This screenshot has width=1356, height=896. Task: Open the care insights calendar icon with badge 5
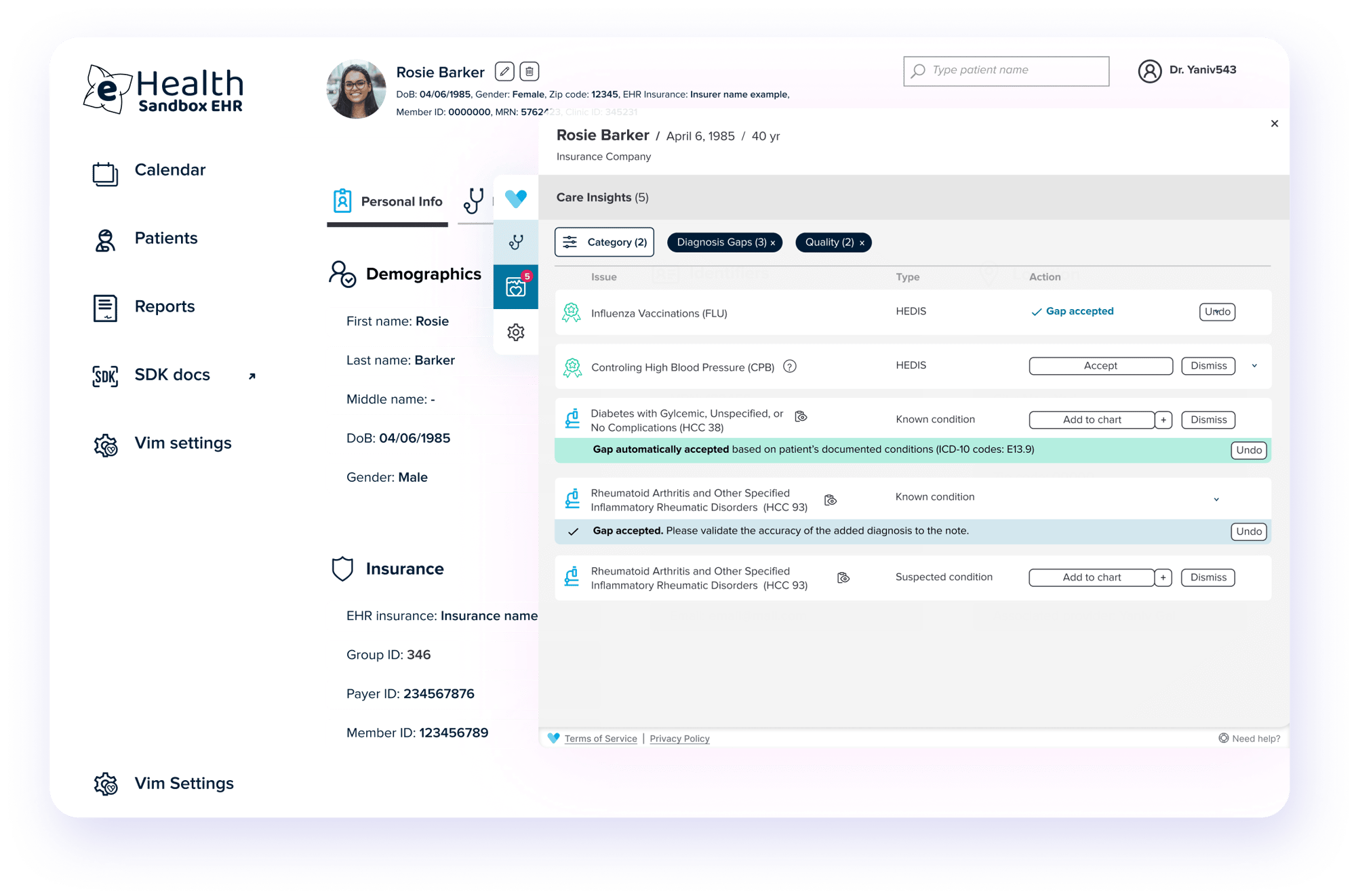[x=516, y=287]
